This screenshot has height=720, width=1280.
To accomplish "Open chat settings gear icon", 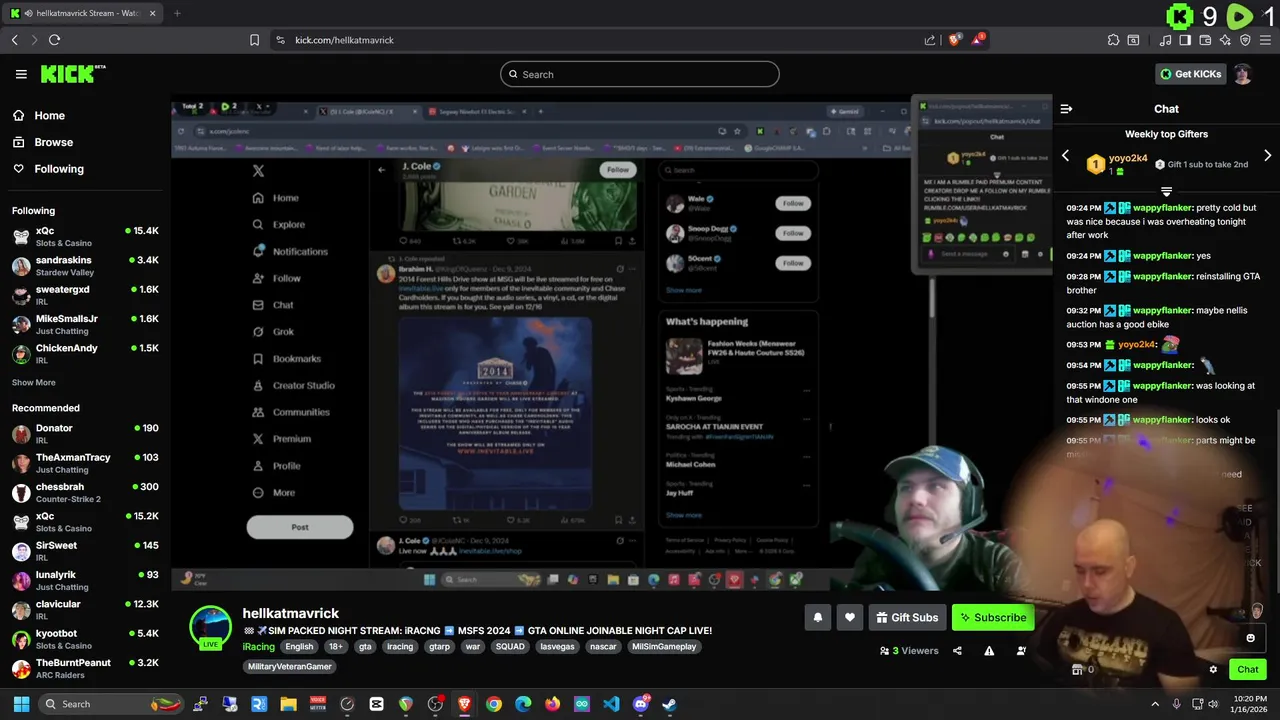I will point(1213,670).
